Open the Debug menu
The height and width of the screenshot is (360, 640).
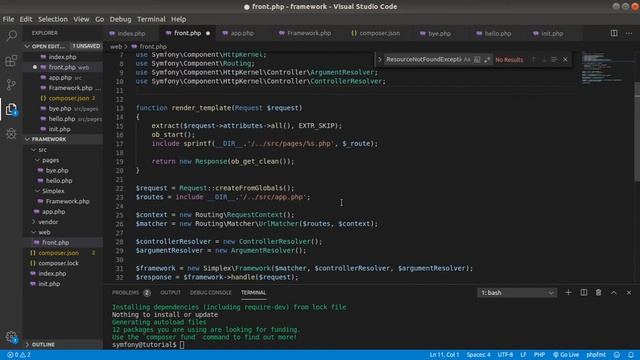[120, 19]
